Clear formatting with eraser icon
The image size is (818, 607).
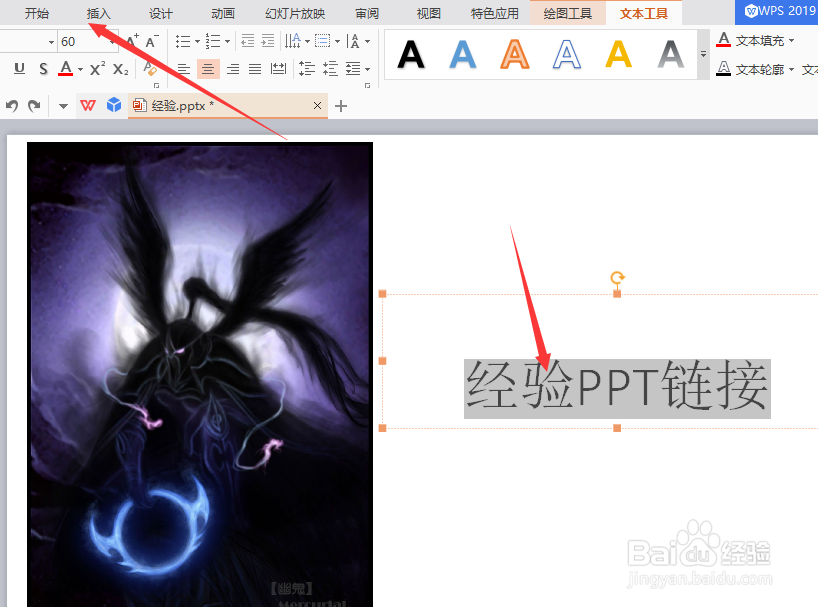[150, 68]
